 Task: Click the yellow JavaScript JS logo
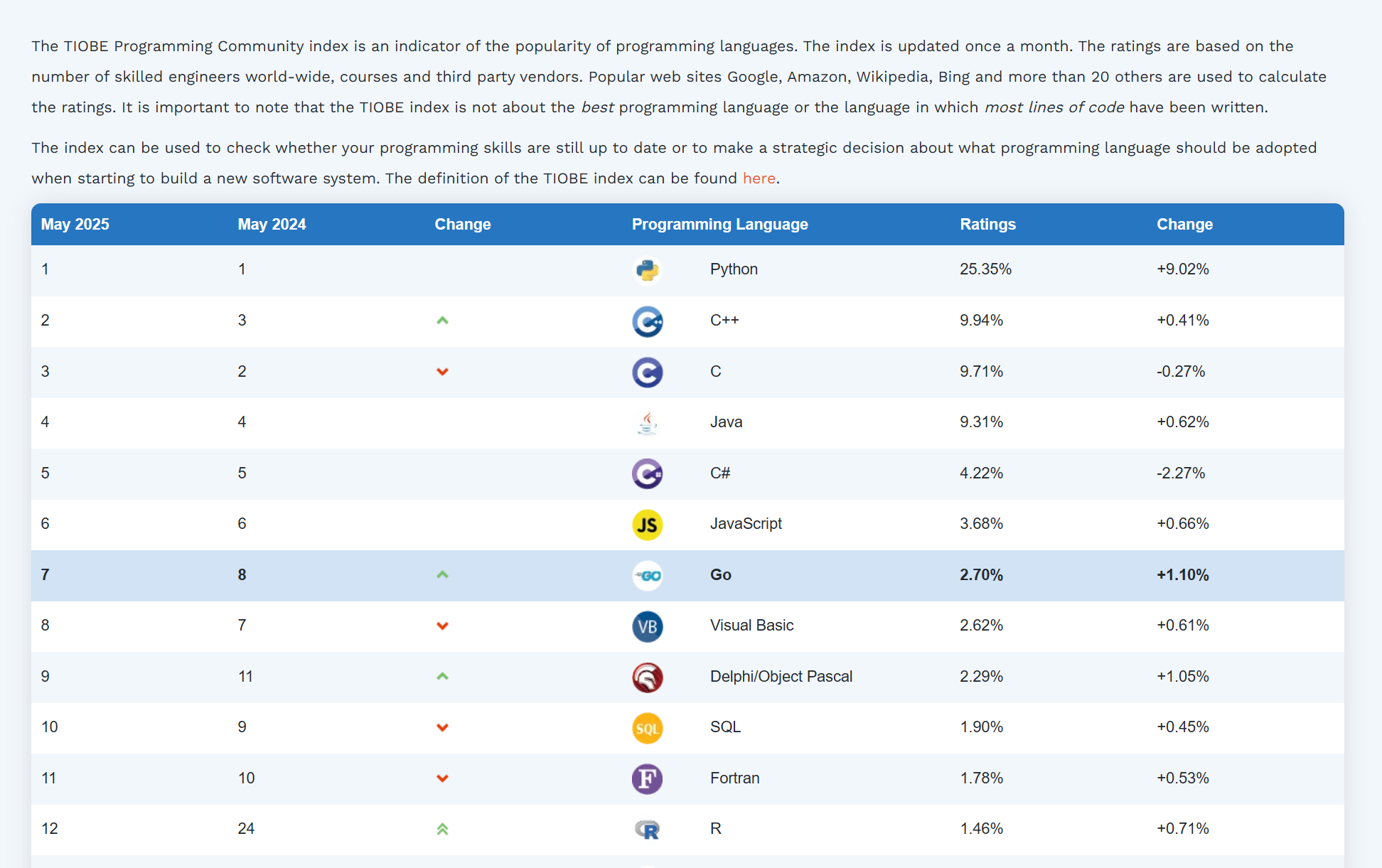647,525
